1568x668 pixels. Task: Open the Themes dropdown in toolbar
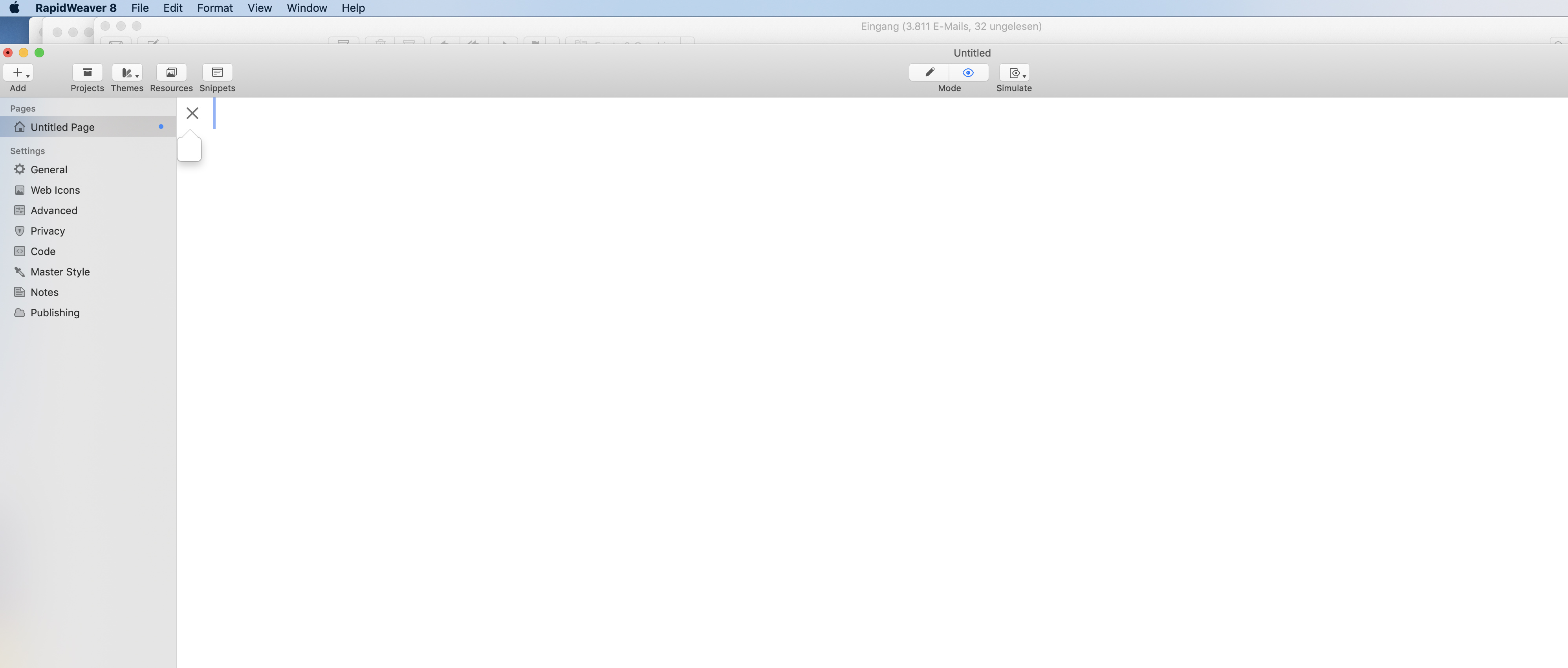(x=127, y=72)
